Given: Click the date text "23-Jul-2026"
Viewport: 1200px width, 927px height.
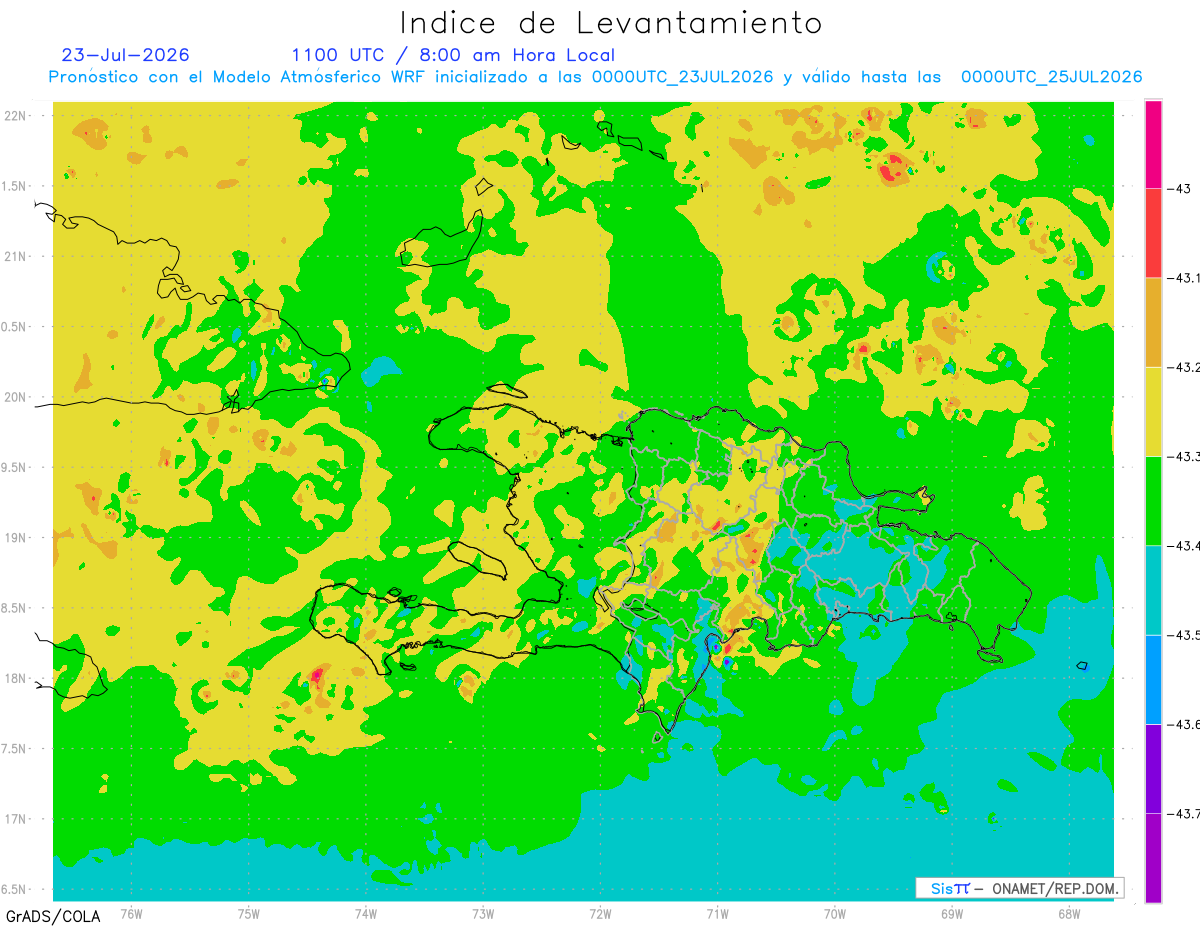Looking at the screenshot, I should [125, 55].
